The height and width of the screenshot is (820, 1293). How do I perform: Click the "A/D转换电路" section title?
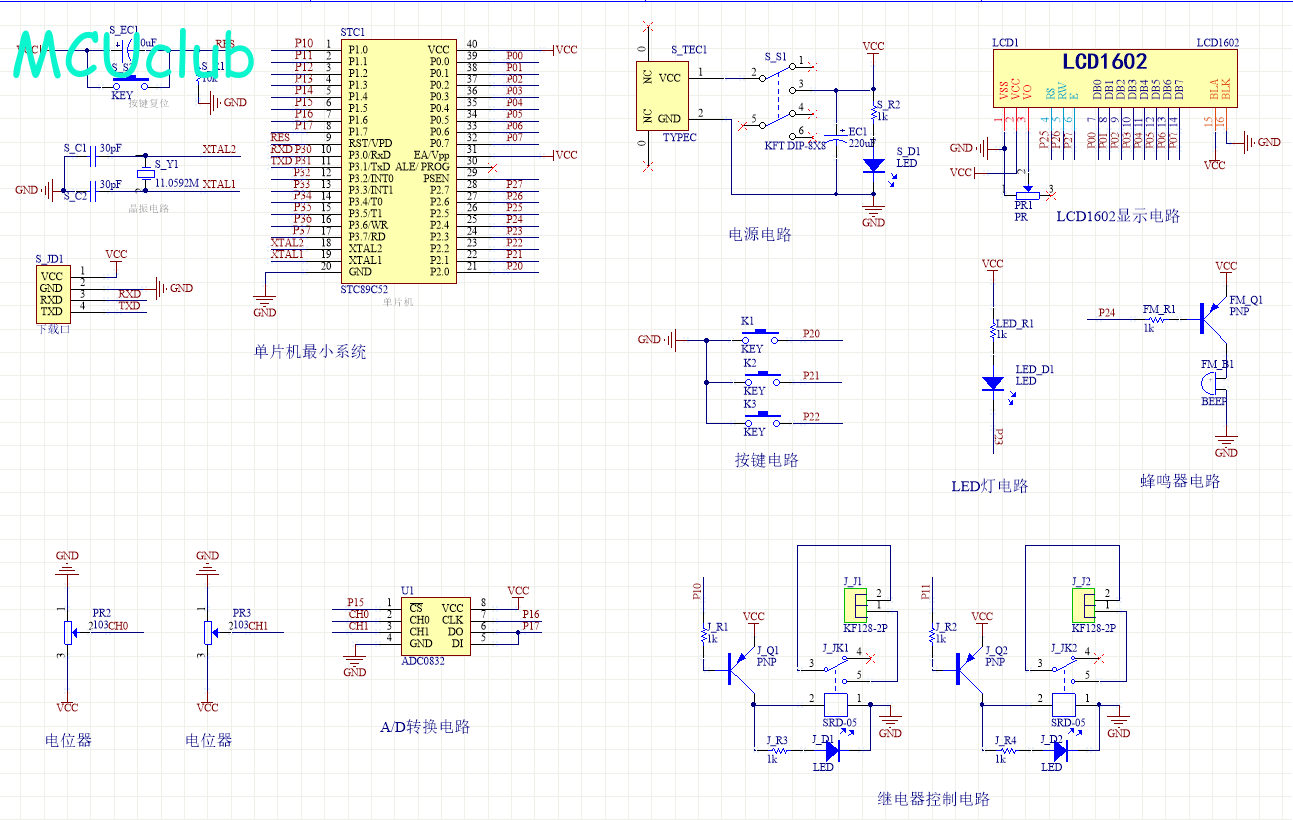pos(425,727)
